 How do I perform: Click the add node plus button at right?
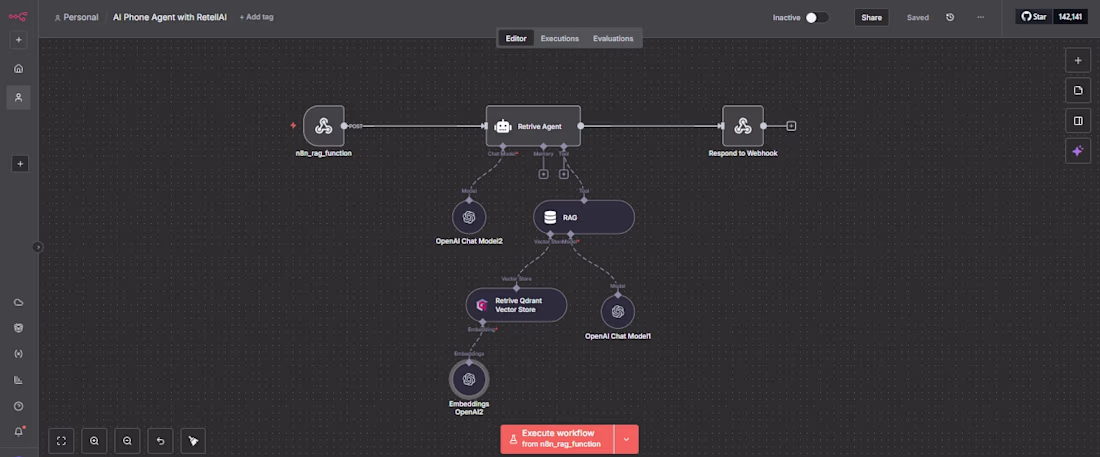(x=1078, y=61)
